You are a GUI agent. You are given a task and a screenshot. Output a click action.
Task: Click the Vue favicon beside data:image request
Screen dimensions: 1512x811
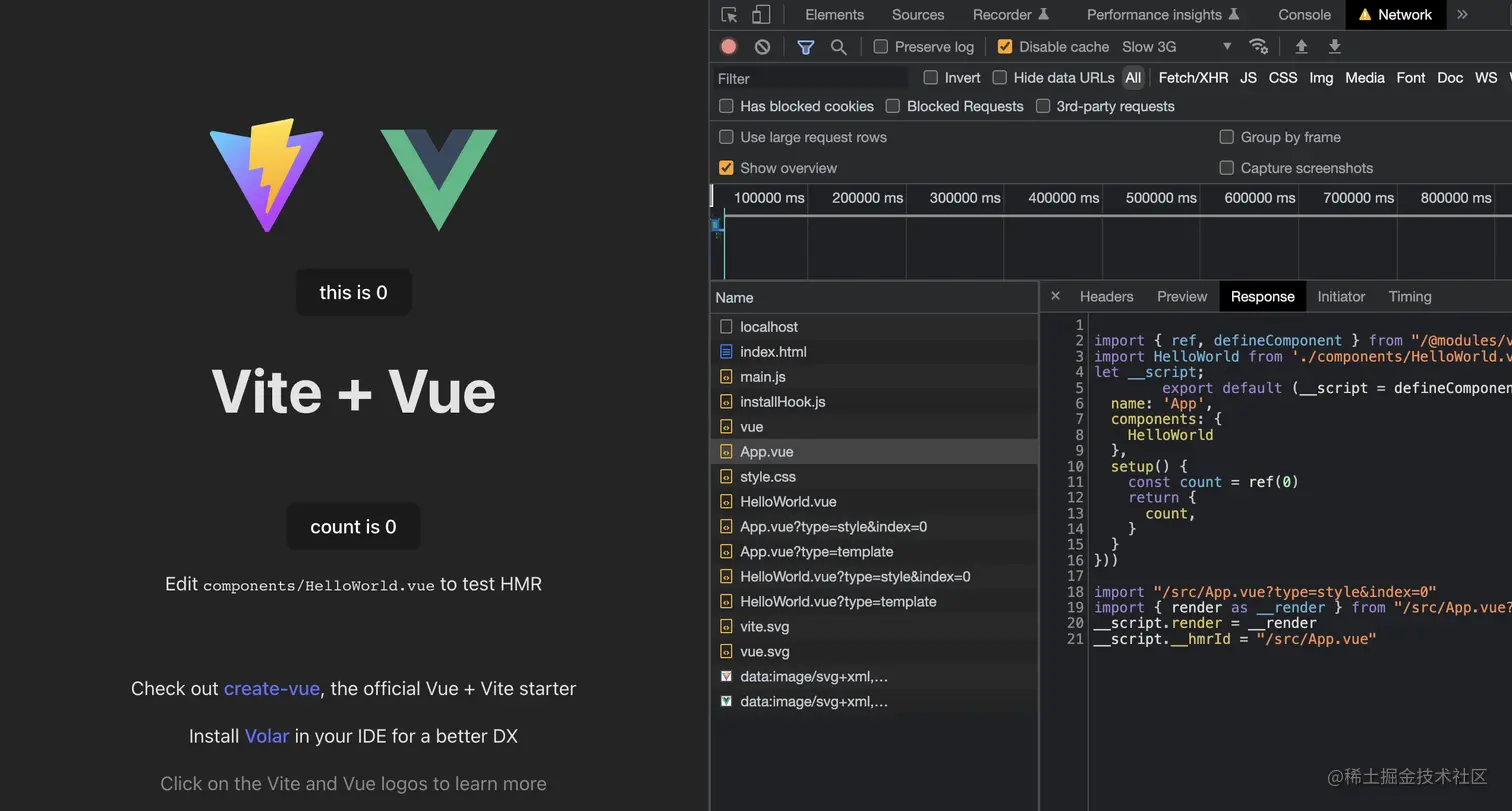(x=727, y=702)
